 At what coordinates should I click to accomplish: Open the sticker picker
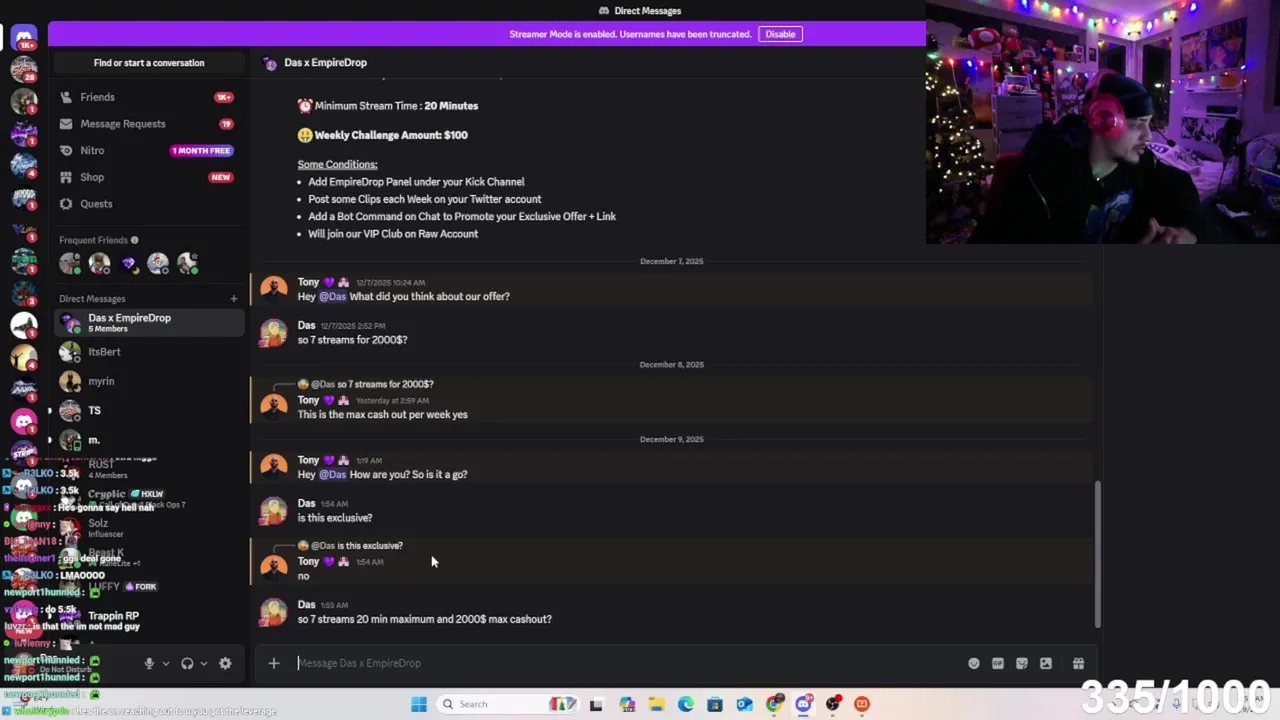(x=1022, y=663)
